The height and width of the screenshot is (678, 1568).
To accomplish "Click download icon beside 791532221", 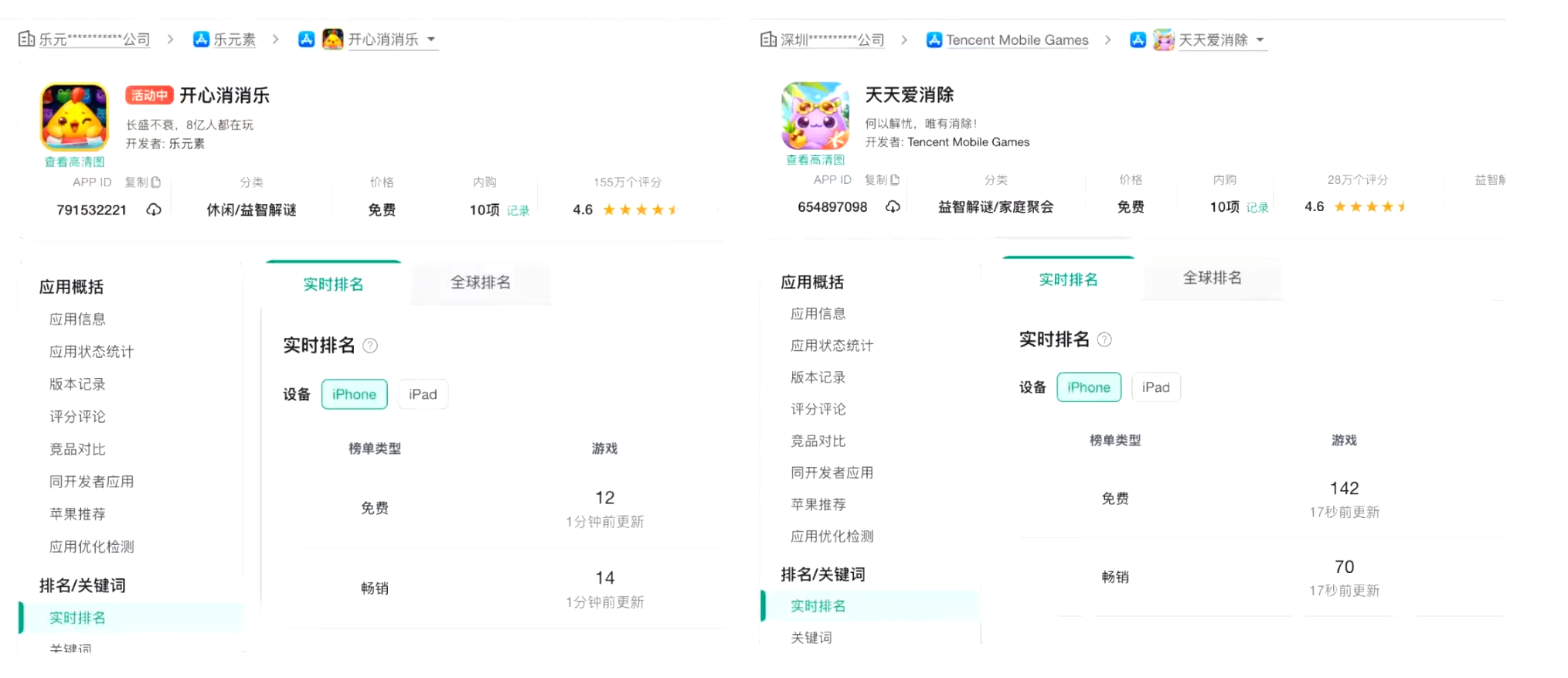I will [154, 210].
